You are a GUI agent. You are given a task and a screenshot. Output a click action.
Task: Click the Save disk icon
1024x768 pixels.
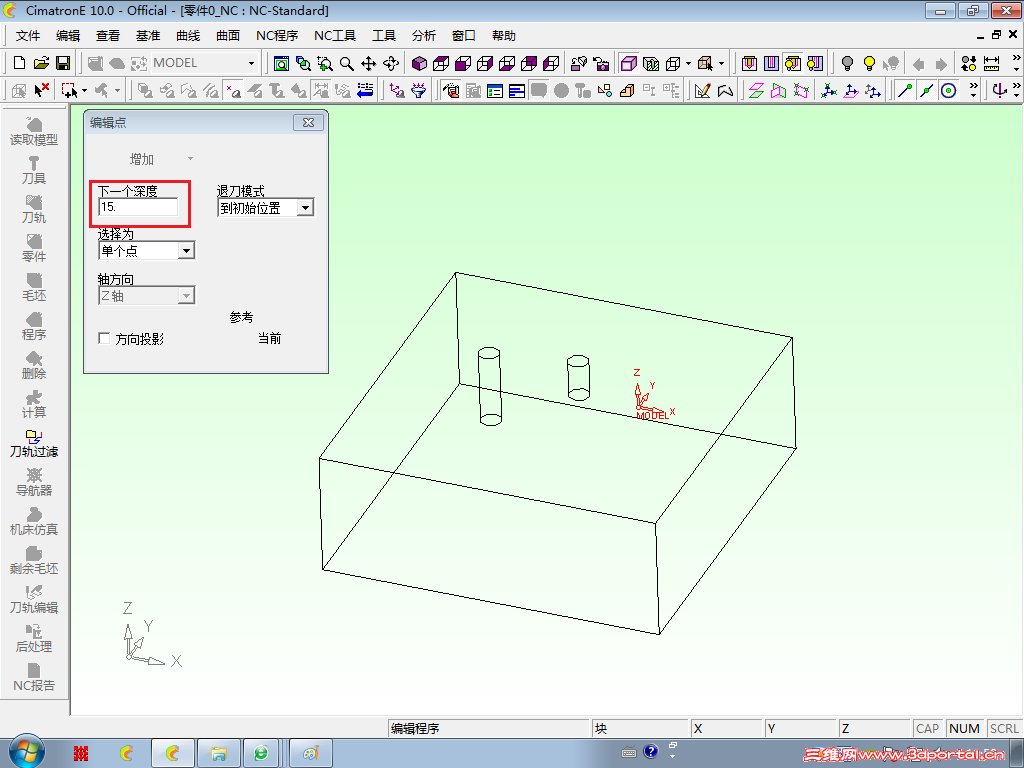tap(63, 63)
